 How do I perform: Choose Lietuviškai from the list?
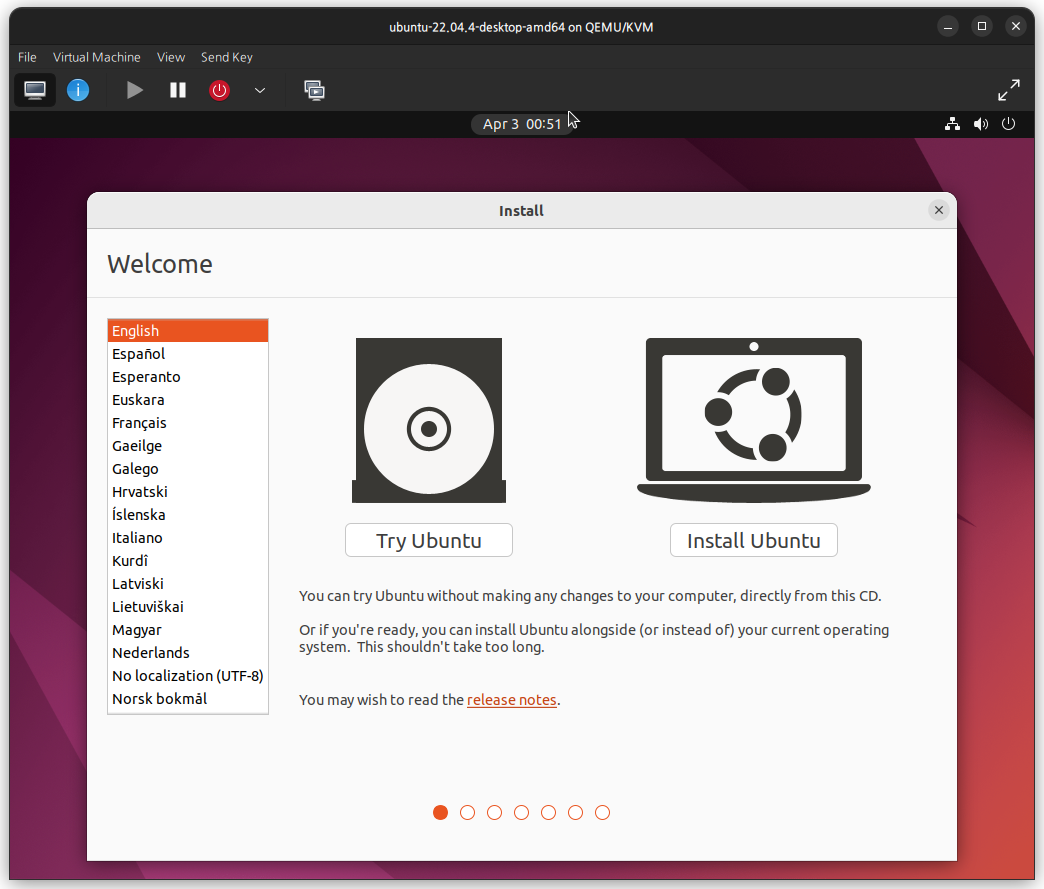188,607
